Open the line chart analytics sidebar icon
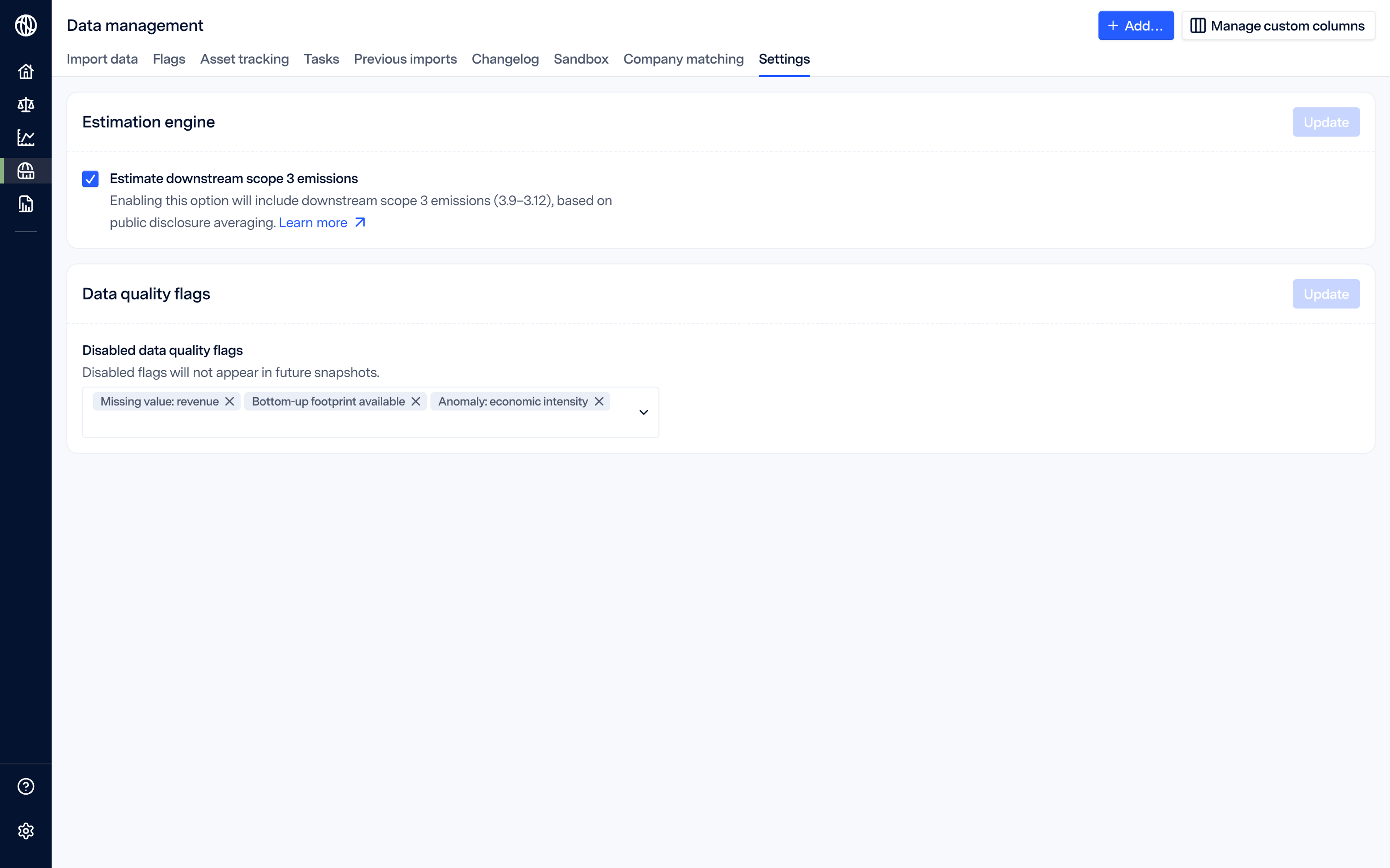Image resolution: width=1390 pixels, height=868 pixels. pos(26,138)
